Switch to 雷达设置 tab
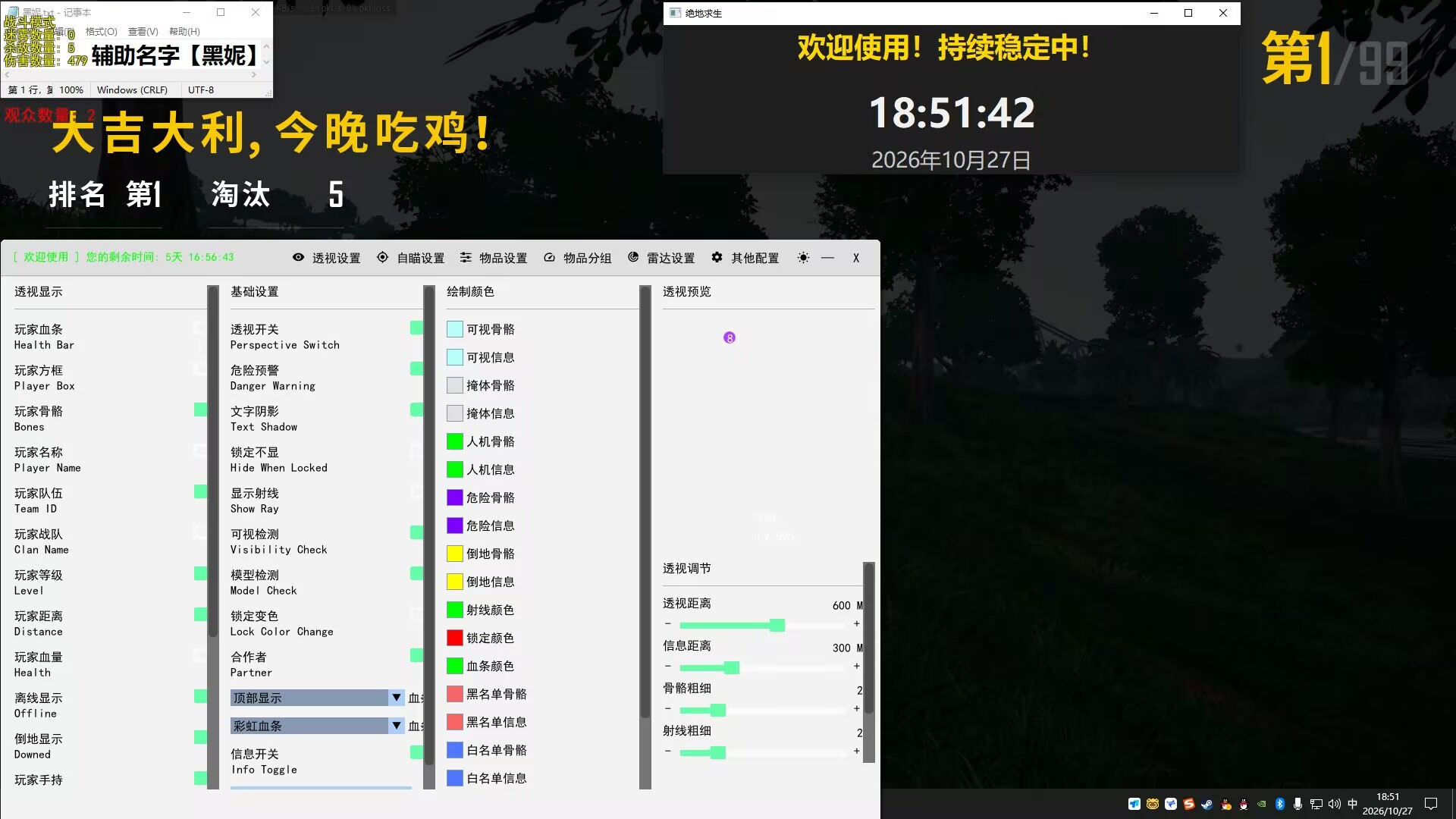This screenshot has width=1456, height=819. coord(661,258)
